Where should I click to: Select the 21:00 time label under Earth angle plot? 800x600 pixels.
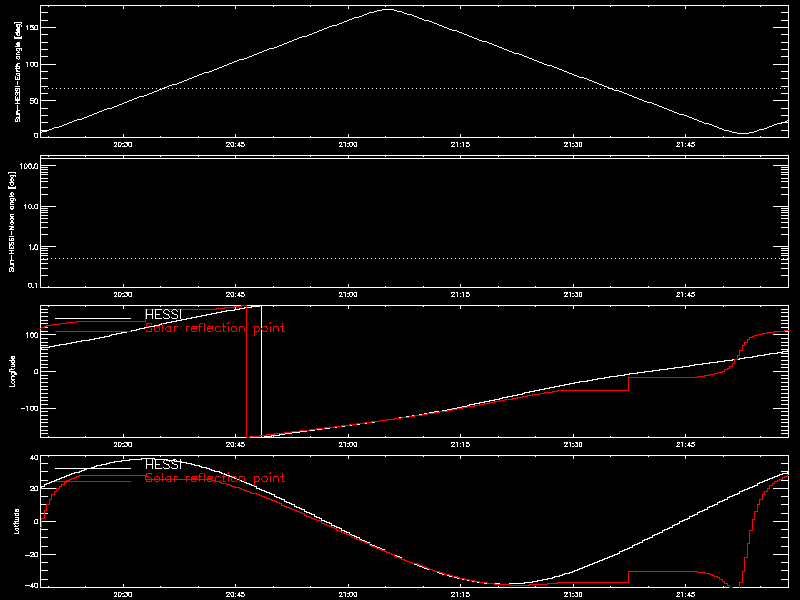(x=348, y=145)
